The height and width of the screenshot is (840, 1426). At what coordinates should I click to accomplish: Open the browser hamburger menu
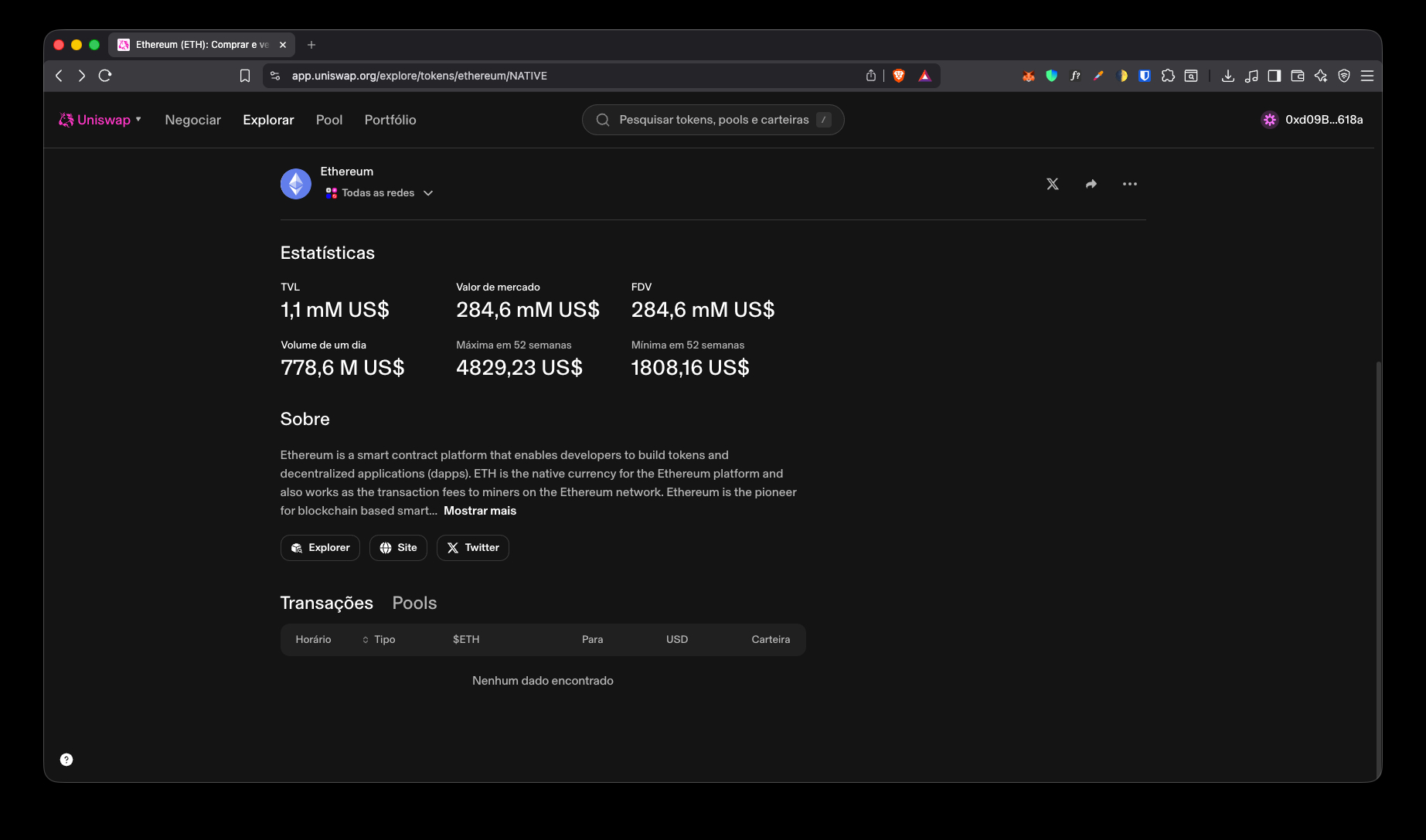1367,76
